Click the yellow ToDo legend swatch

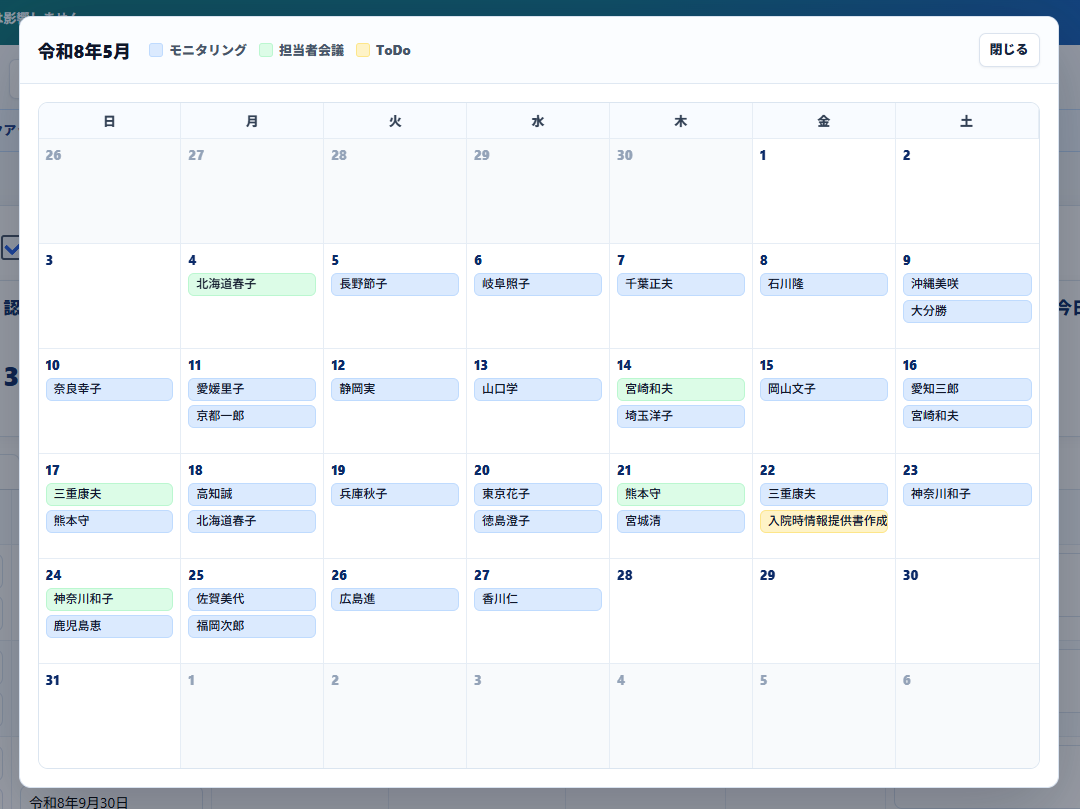pyautogui.click(x=363, y=50)
